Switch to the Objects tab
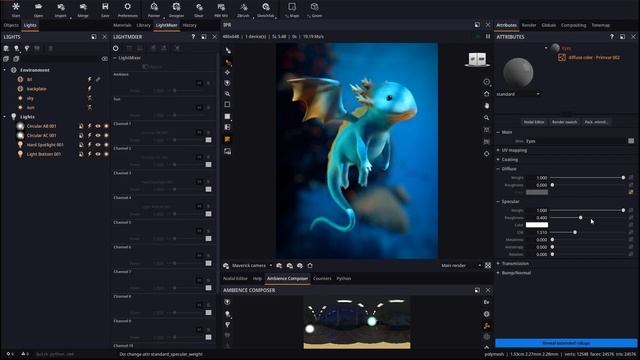640x360 pixels. click(x=11, y=25)
